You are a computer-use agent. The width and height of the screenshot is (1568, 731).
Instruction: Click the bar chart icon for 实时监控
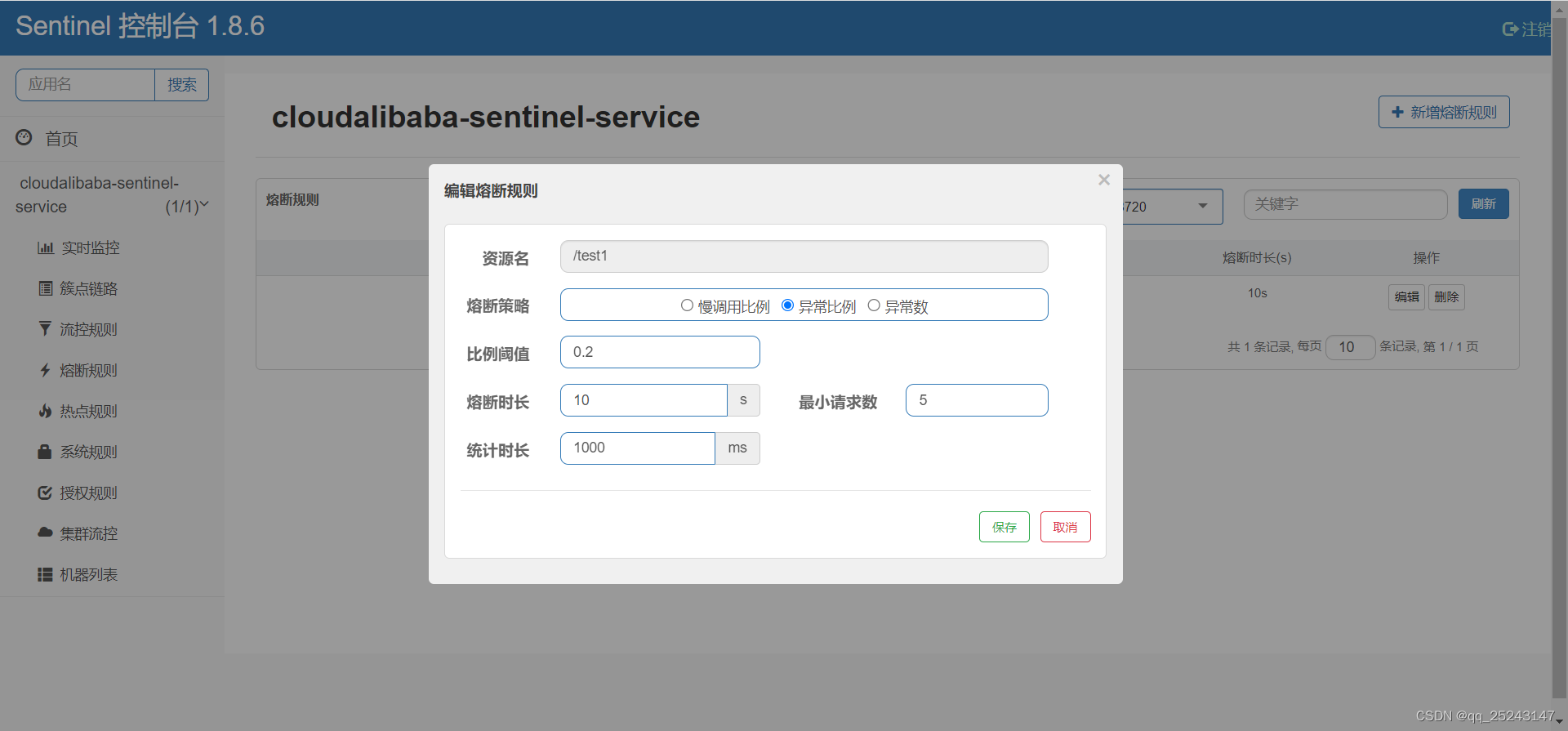[x=46, y=247]
